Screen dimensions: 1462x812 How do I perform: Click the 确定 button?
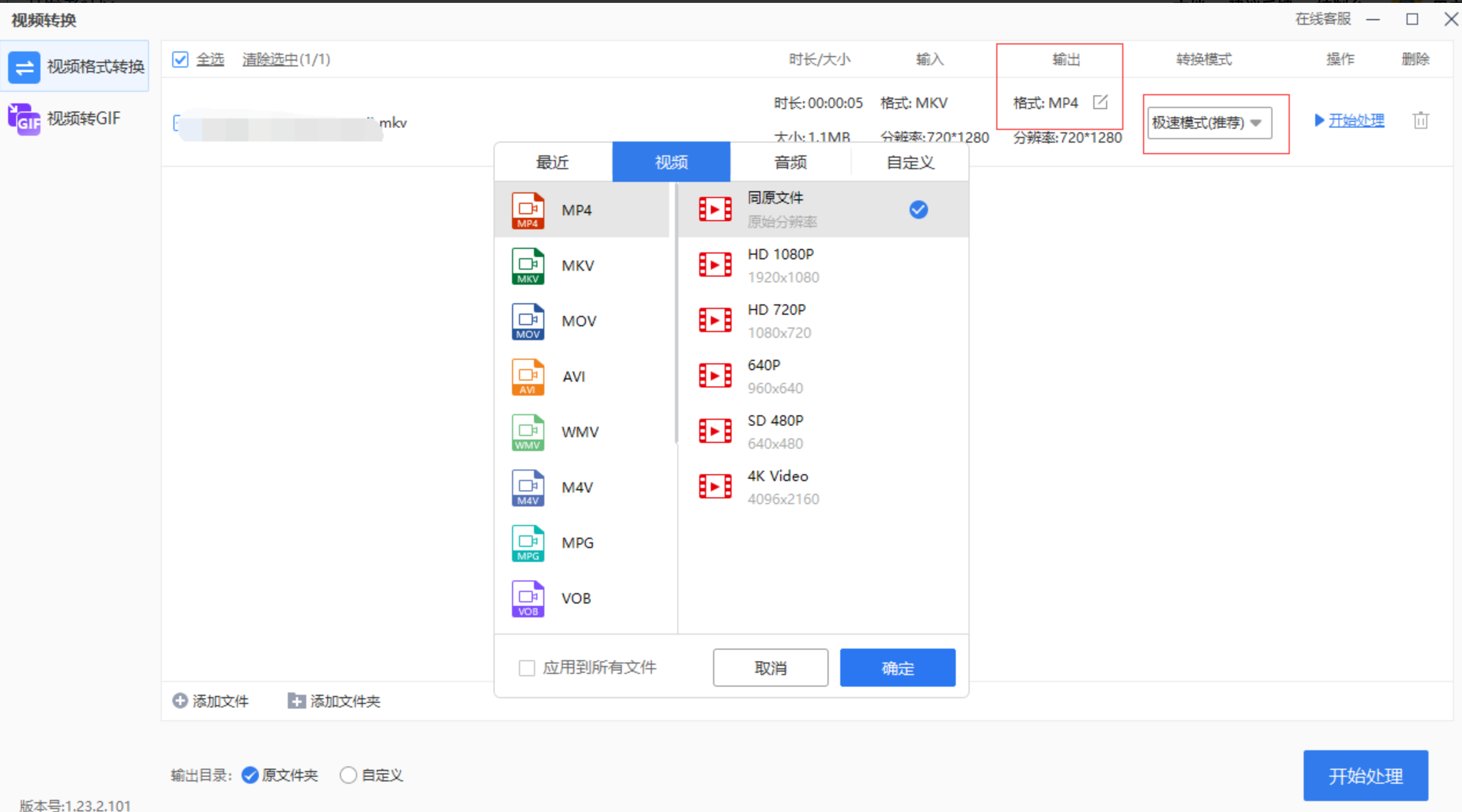click(897, 668)
